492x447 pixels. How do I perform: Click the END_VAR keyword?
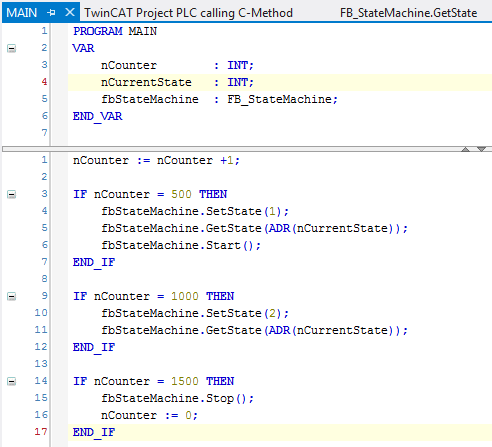pos(98,117)
